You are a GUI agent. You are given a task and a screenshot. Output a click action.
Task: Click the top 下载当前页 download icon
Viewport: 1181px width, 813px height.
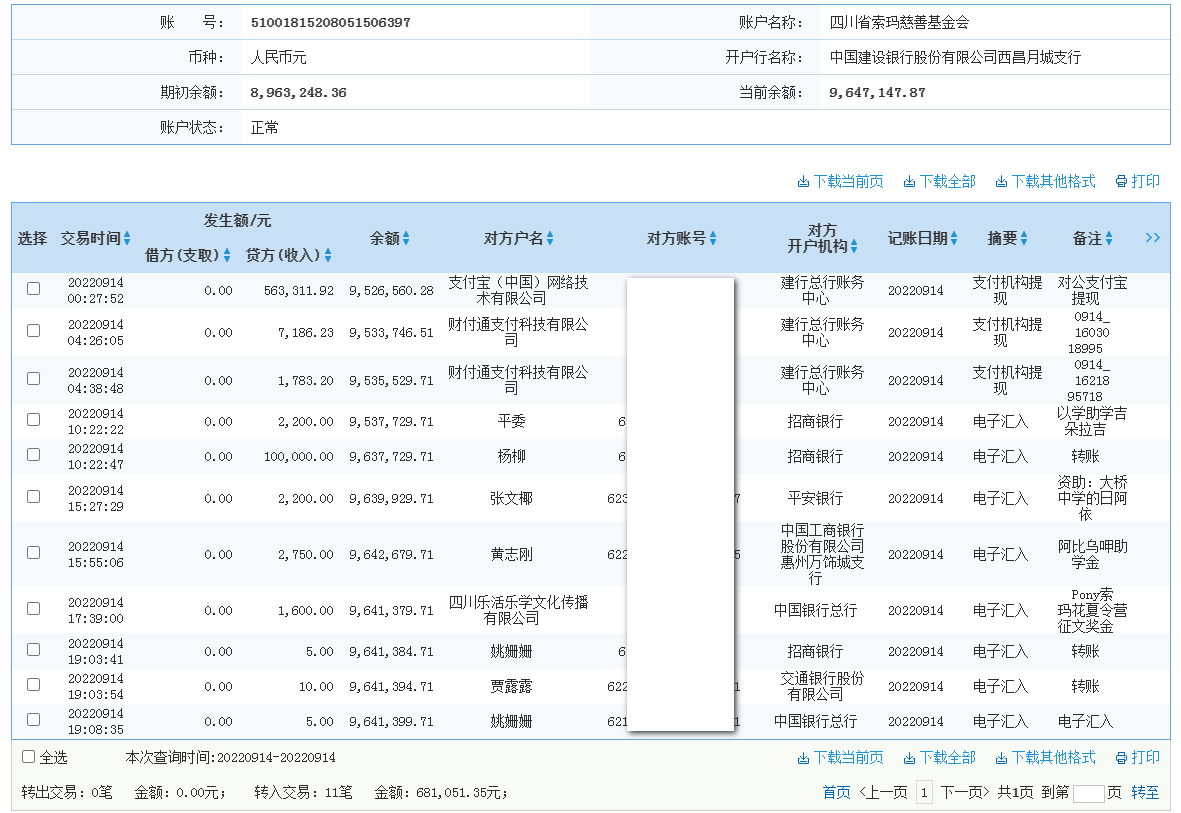click(803, 182)
